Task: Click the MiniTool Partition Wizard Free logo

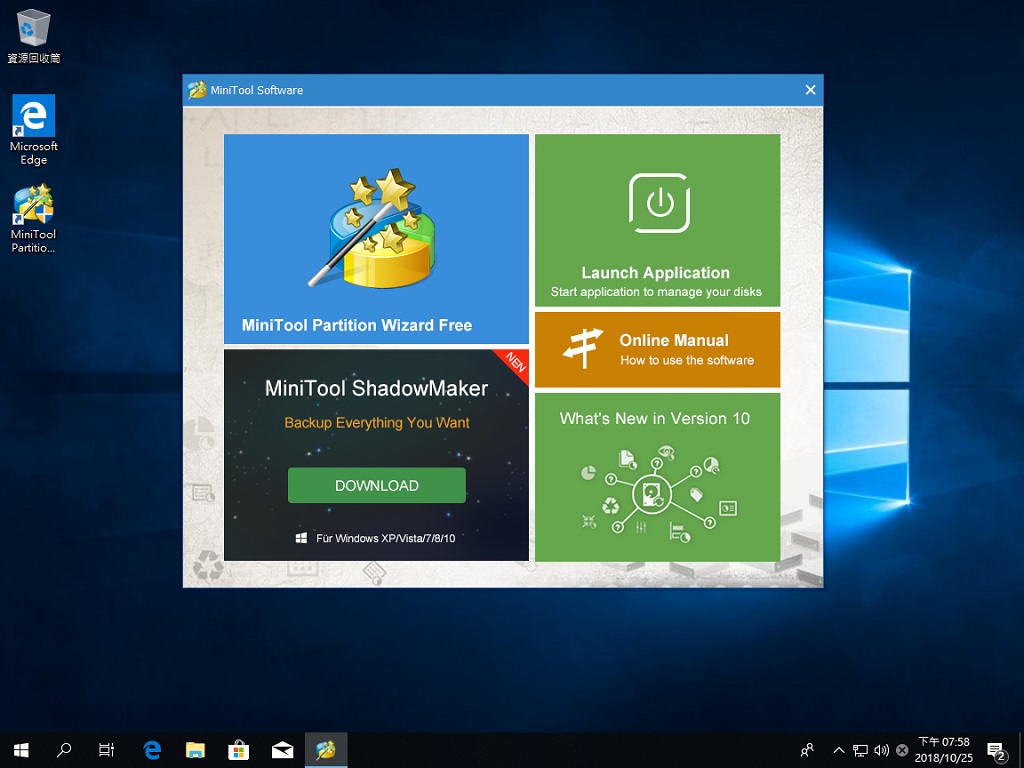Action: pyautogui.click(x=372, y=229)
